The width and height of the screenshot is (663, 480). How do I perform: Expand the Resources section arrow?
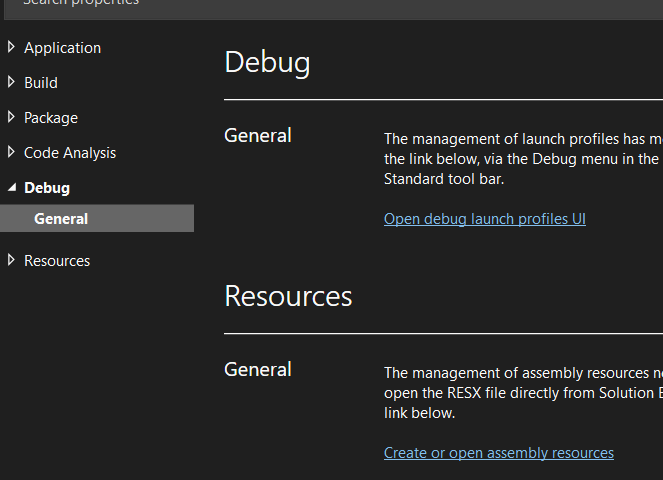coord(11,260)
